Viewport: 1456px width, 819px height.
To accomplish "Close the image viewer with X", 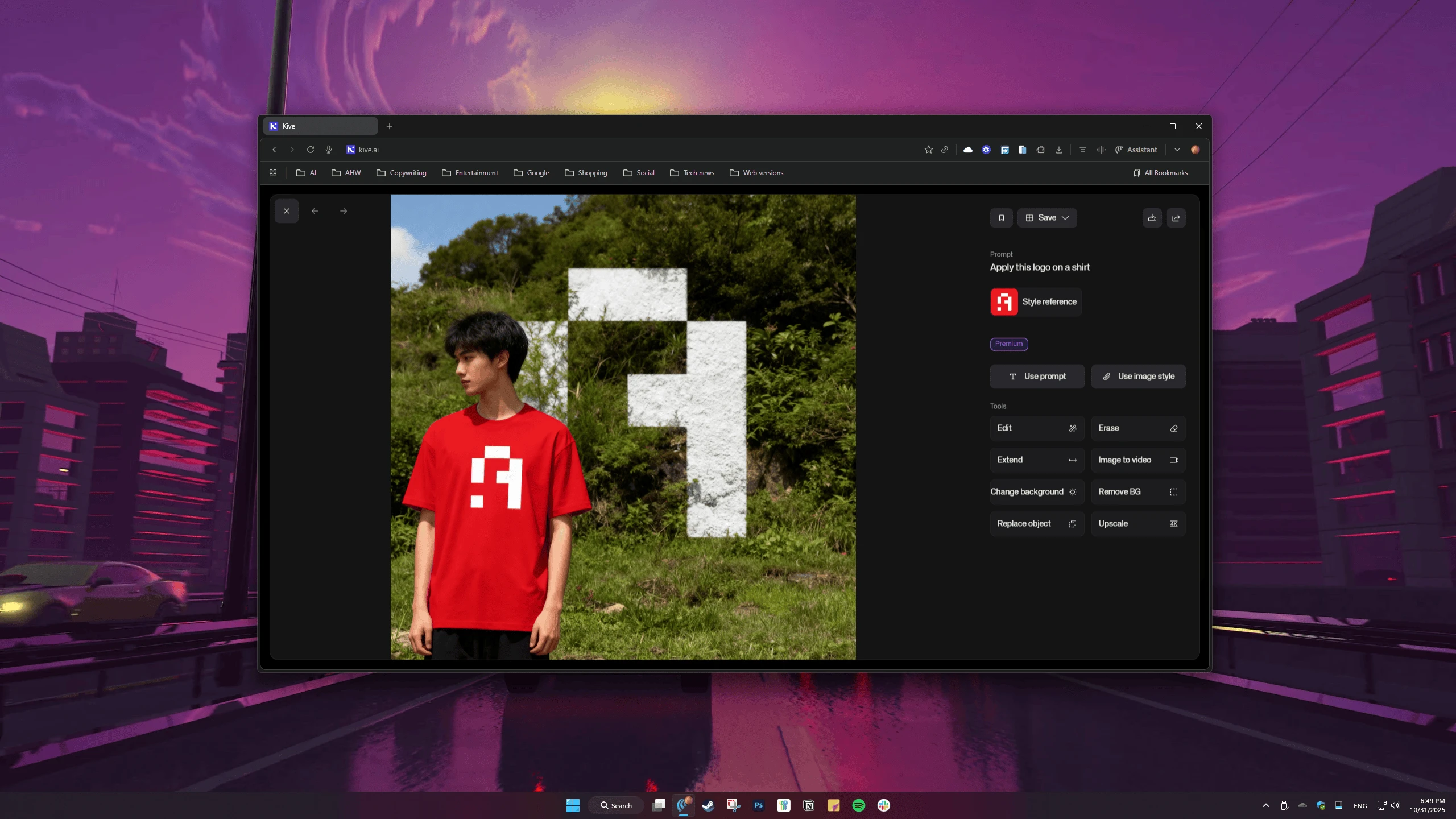I will (x=287, y=211).
